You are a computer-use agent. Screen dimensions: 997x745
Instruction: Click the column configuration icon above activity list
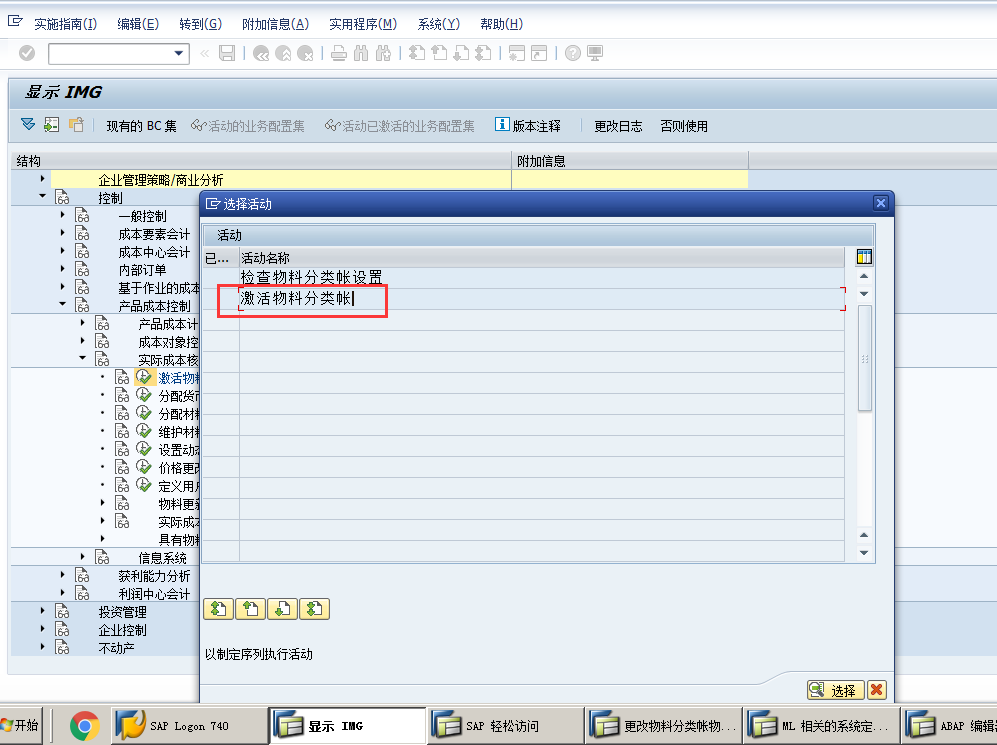click(x=864, y=258)
